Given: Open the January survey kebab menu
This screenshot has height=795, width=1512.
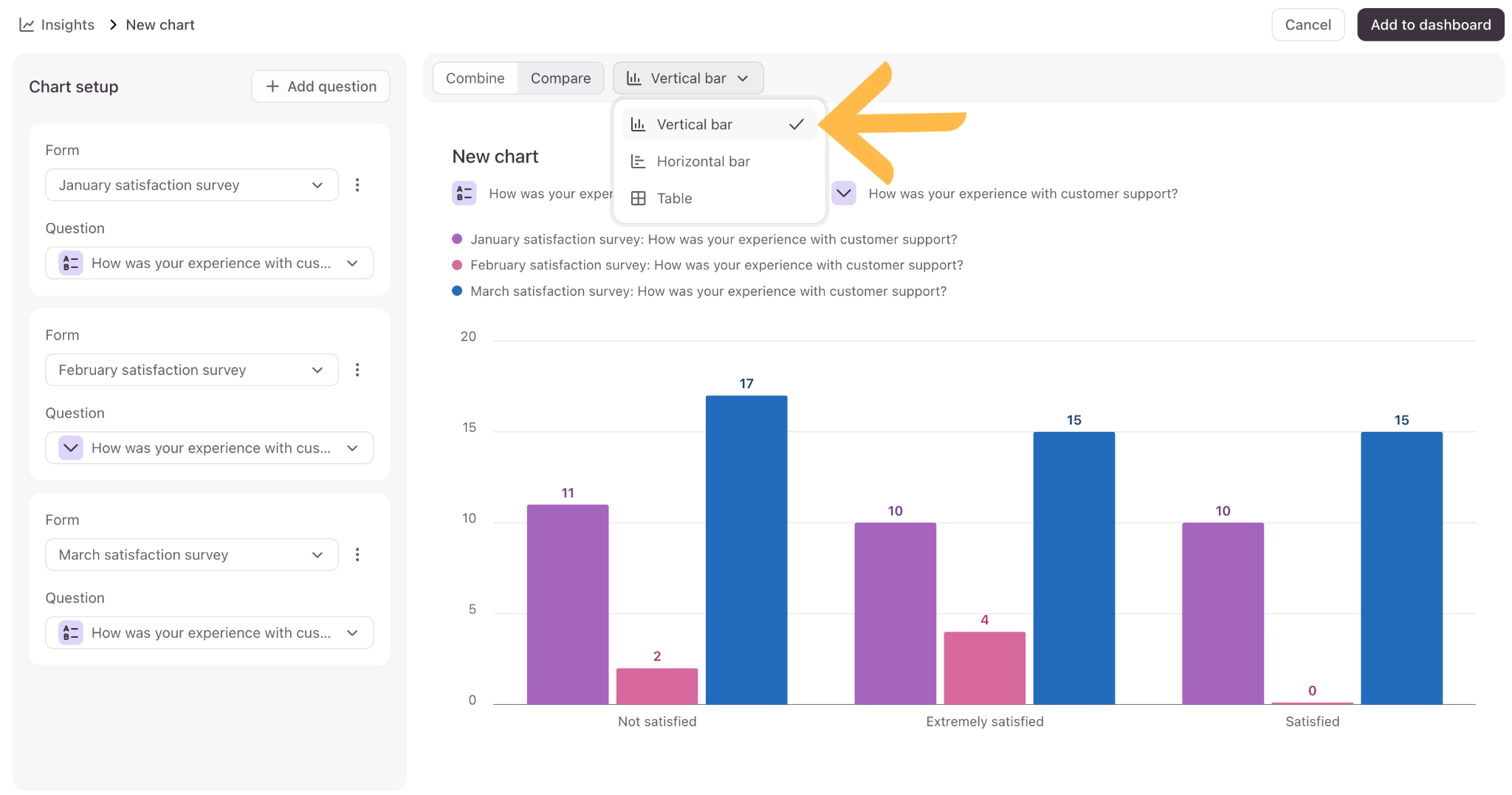Looking at the screenshot, I should [x=357, y=185].
